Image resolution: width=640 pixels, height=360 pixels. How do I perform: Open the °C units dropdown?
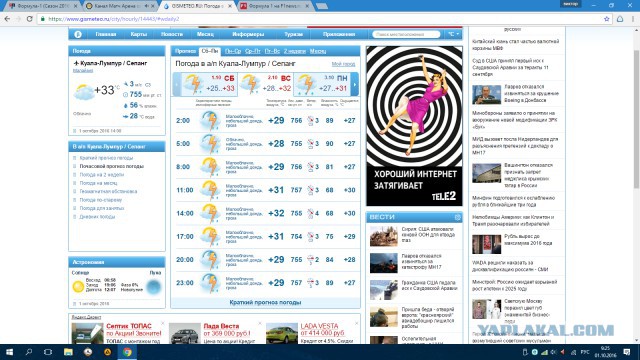[x=453, y=34]
